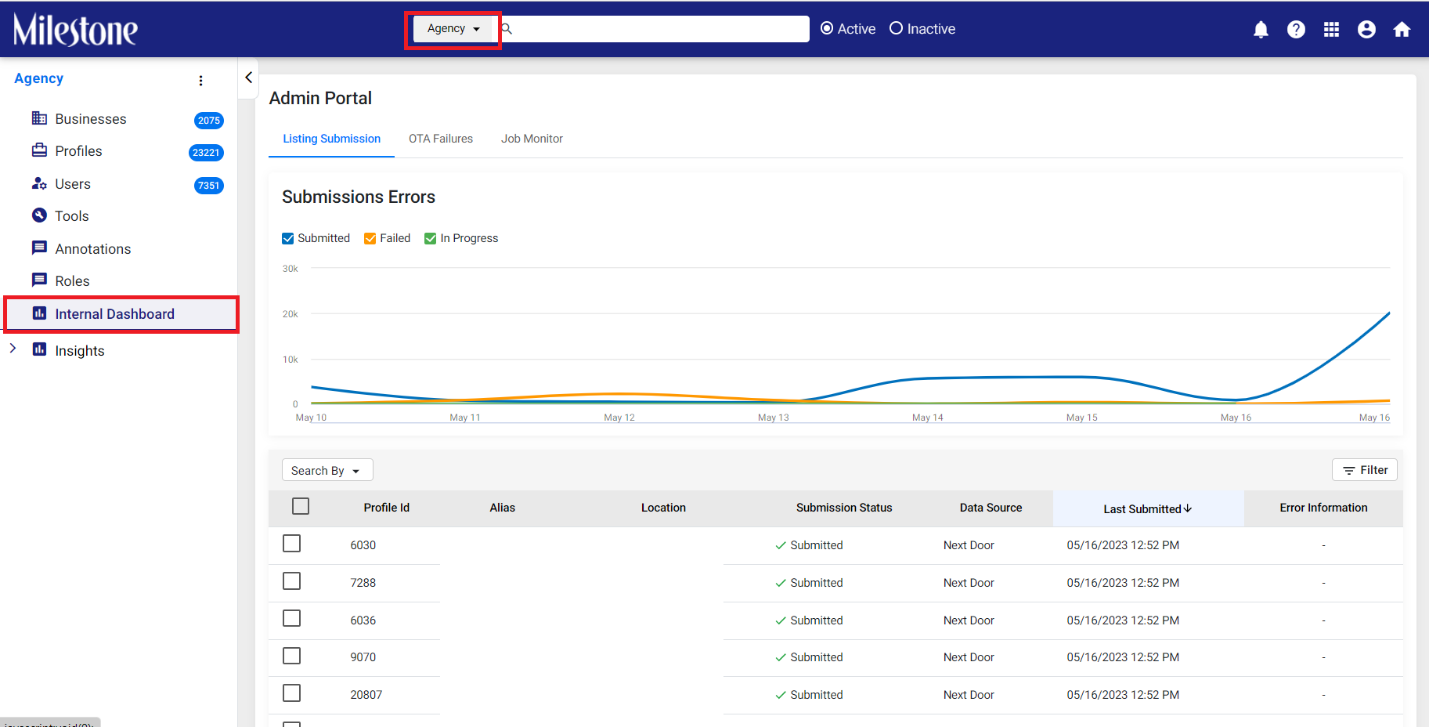Toggle the Failed legend checkbox
The height and width of the screenshot is (727, 1429).
370,238
